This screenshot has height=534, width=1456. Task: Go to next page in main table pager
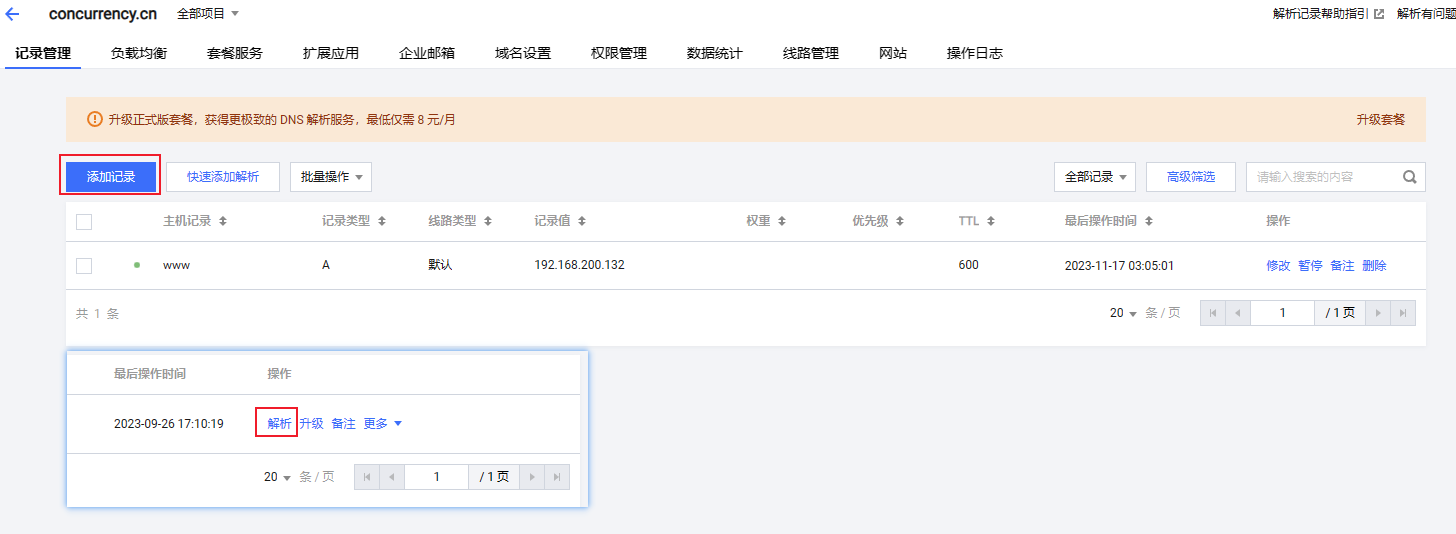pos(1378,313)
